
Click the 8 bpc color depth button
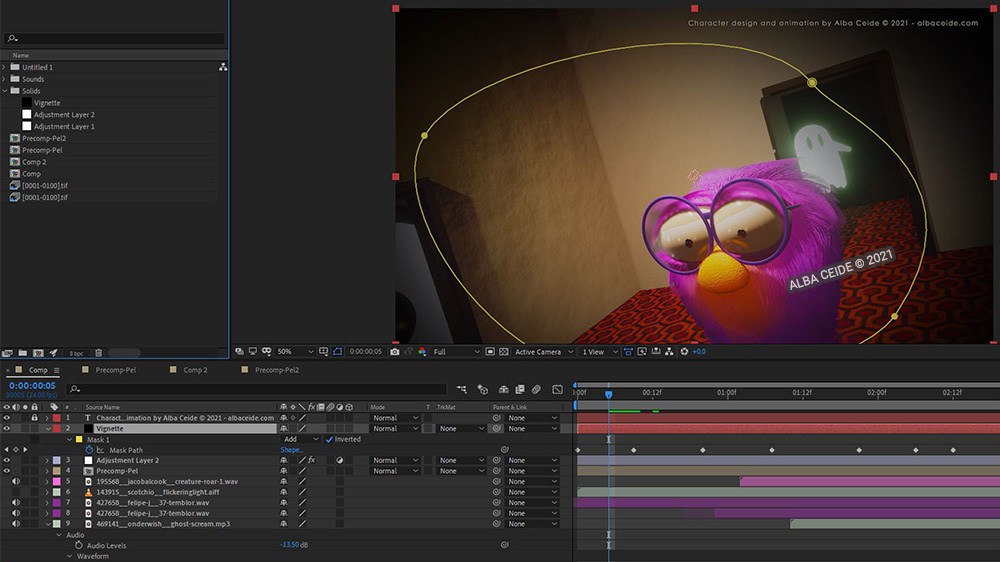pos(76,353)
